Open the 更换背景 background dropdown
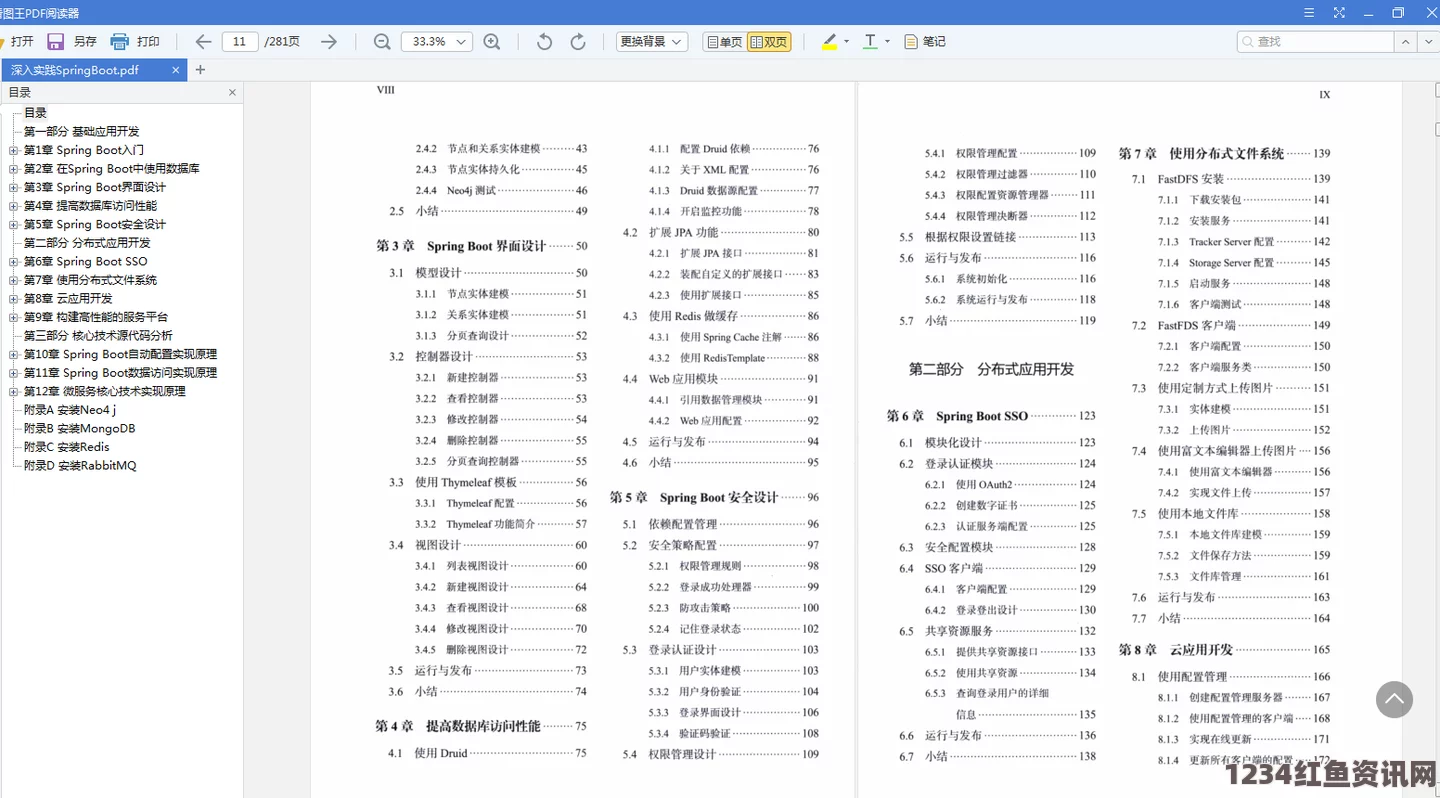 point(651,41)
